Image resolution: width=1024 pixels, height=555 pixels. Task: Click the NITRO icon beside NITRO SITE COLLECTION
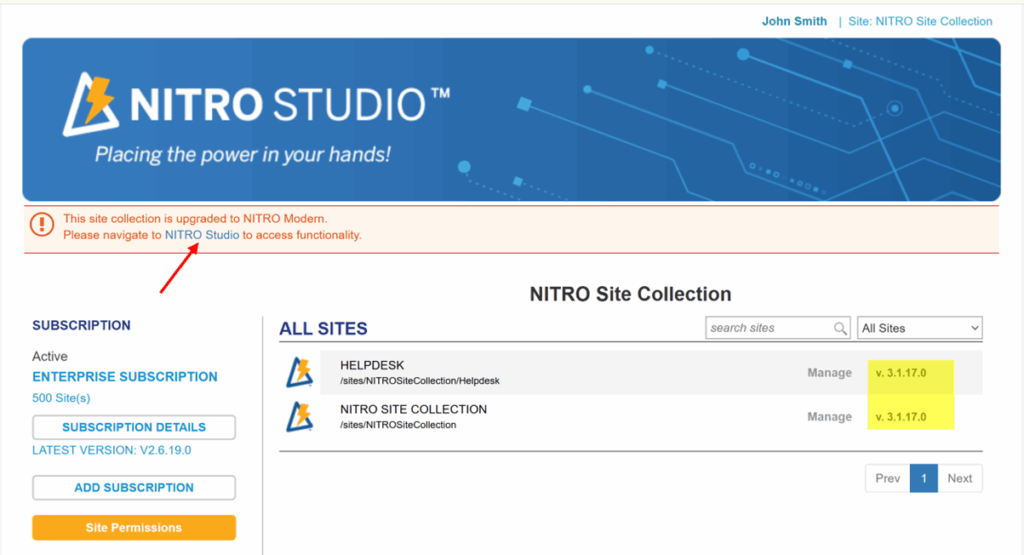click(300, 417)
